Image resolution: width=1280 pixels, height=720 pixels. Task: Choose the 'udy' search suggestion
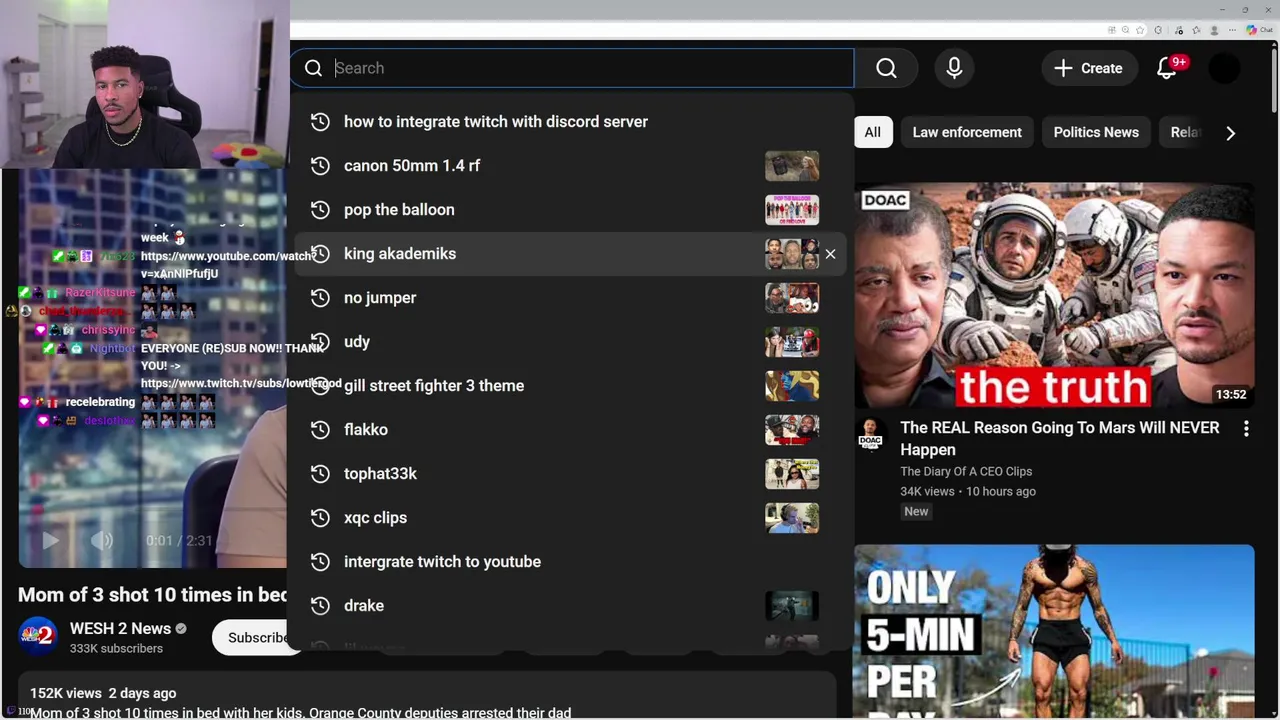tap(571, 342)
